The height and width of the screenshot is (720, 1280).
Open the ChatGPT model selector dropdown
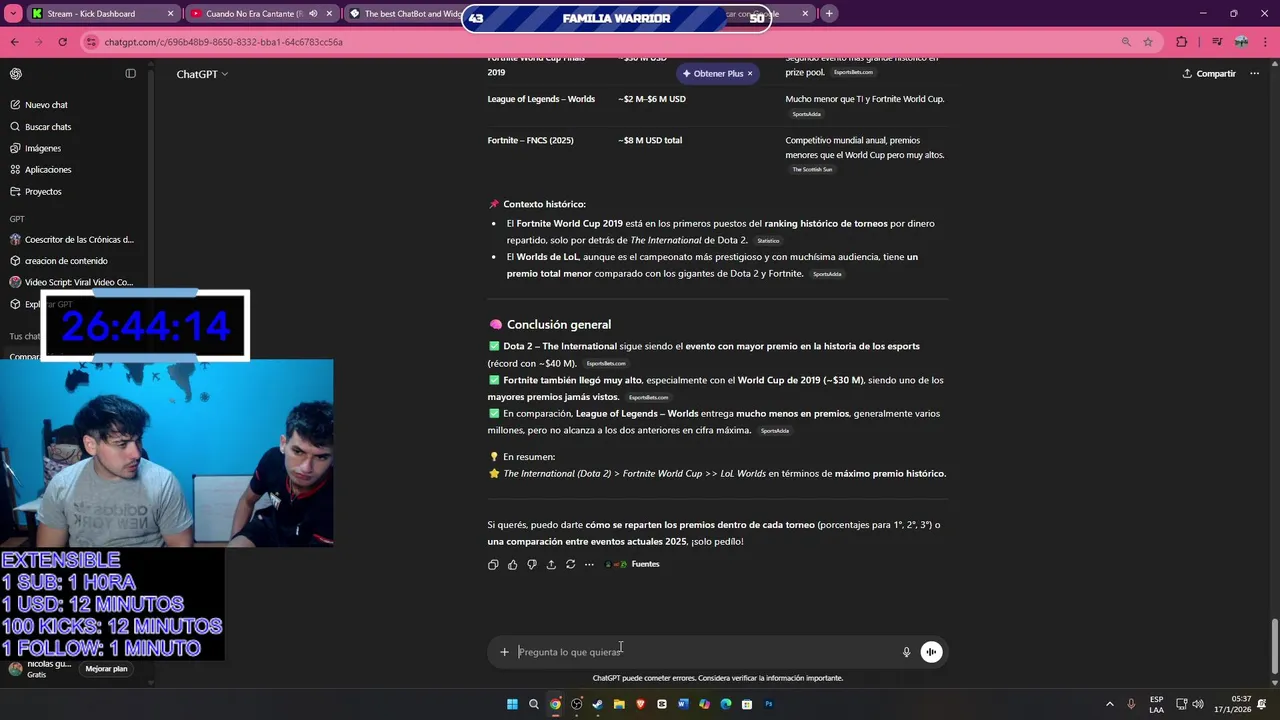[202, 74]
